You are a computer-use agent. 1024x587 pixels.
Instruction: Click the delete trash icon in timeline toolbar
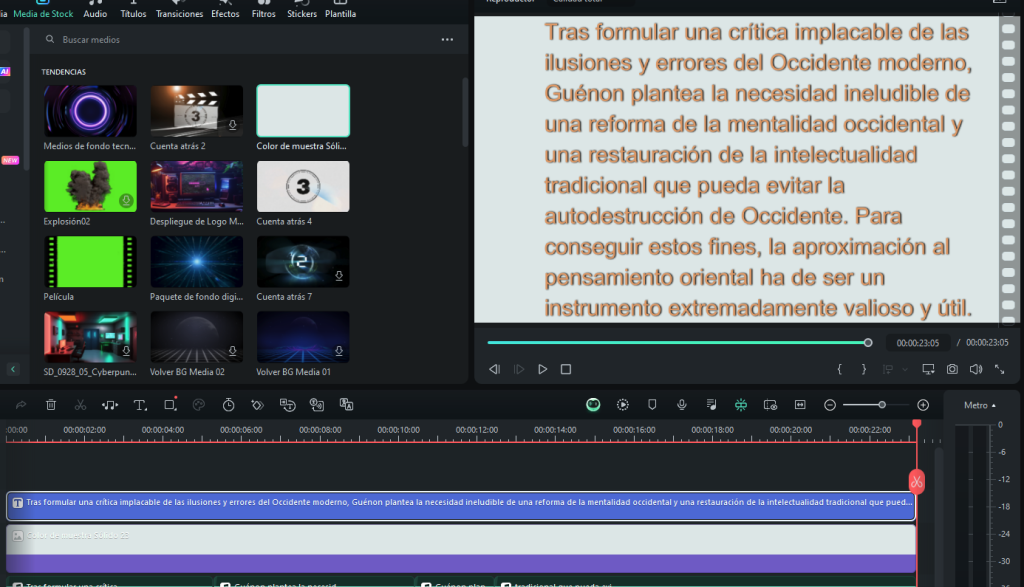(x=51, y=405)
